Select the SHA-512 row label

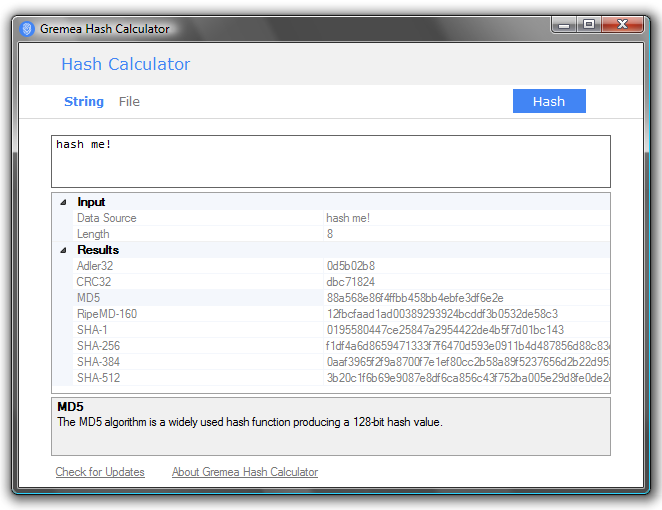(98, 378)
